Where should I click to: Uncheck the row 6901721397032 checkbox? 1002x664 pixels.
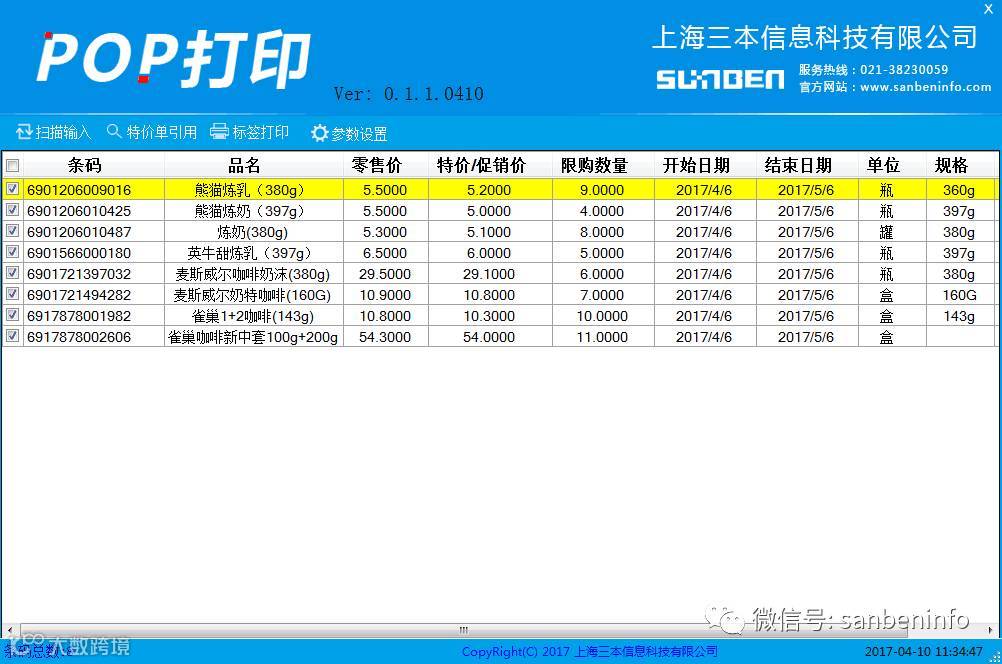pyautogui.click(x=12, y=273)
